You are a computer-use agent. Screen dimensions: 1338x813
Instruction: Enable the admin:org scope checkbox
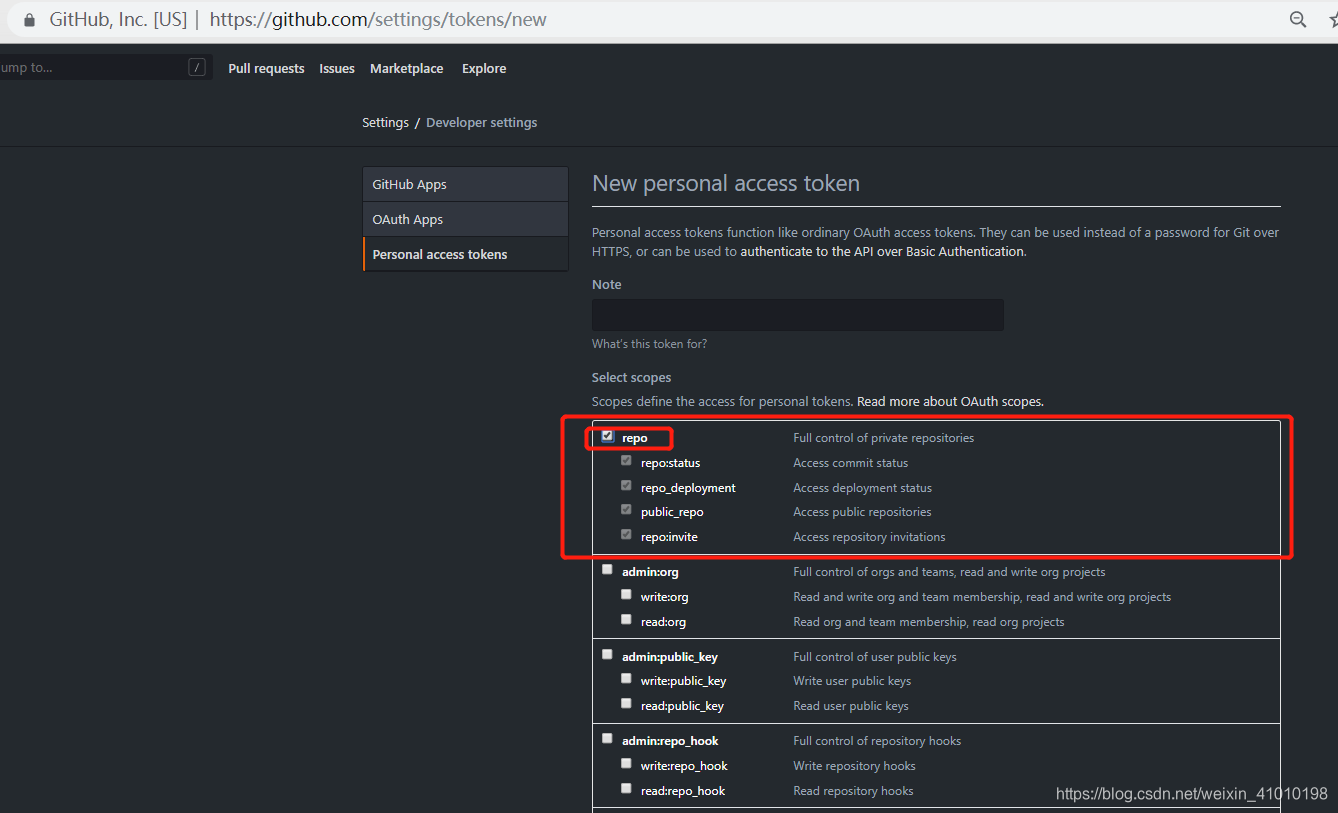pyautogui.click(x=607, y=570)
